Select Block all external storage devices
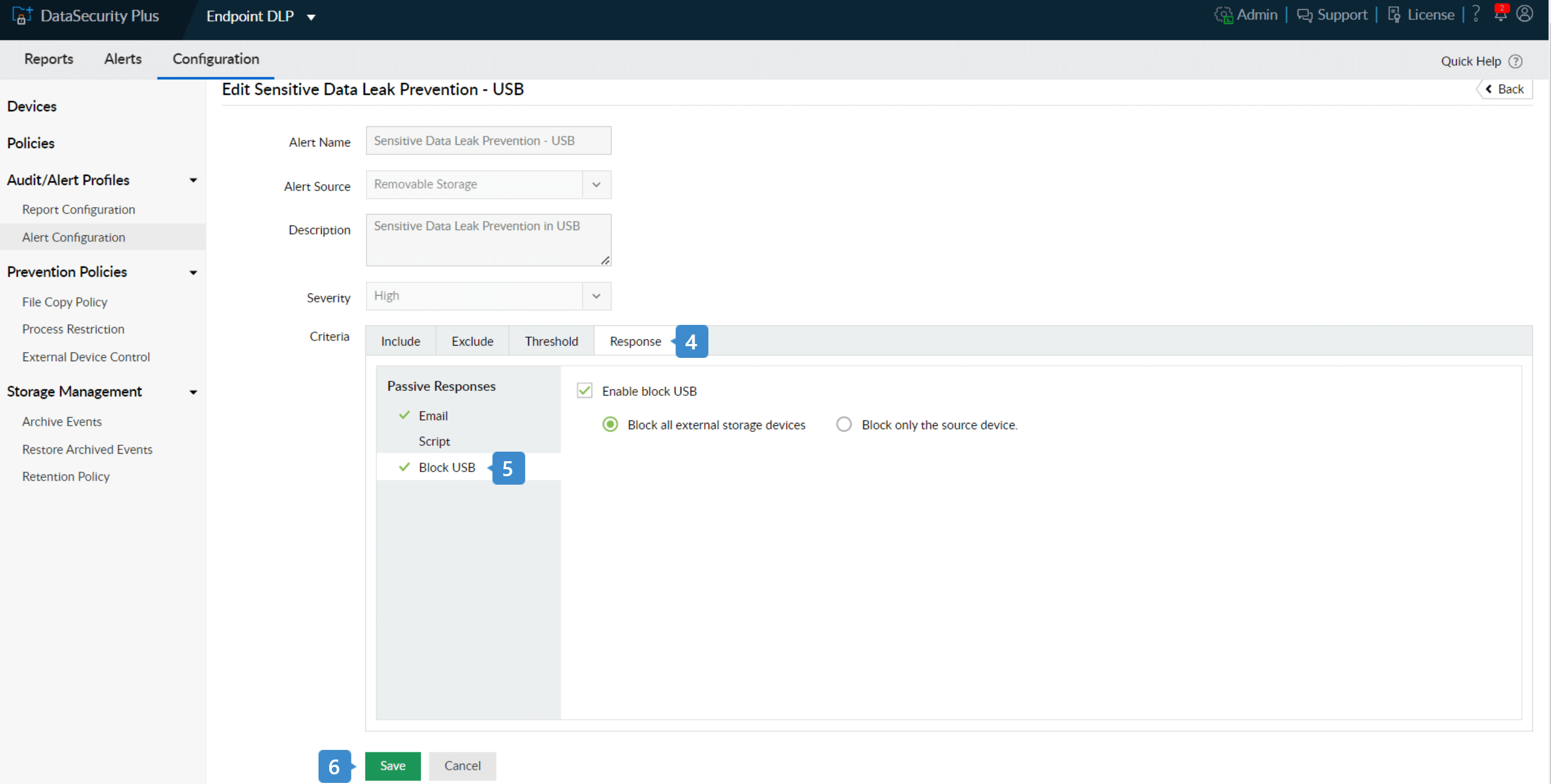This screenshot has width=1551, height=784. (610, 424)
